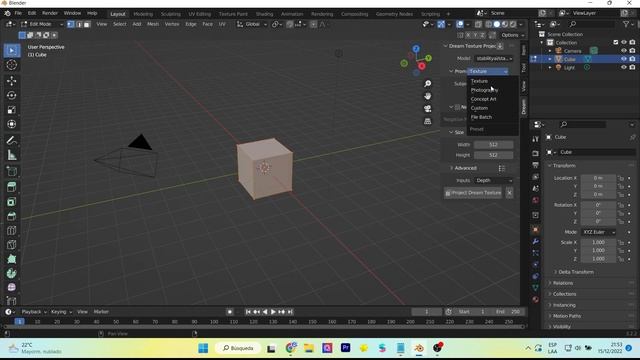Choose File Batch from prompt list
Image resolution: width=640 pixels, height=360 pixels.
click(x=492, y=117)
